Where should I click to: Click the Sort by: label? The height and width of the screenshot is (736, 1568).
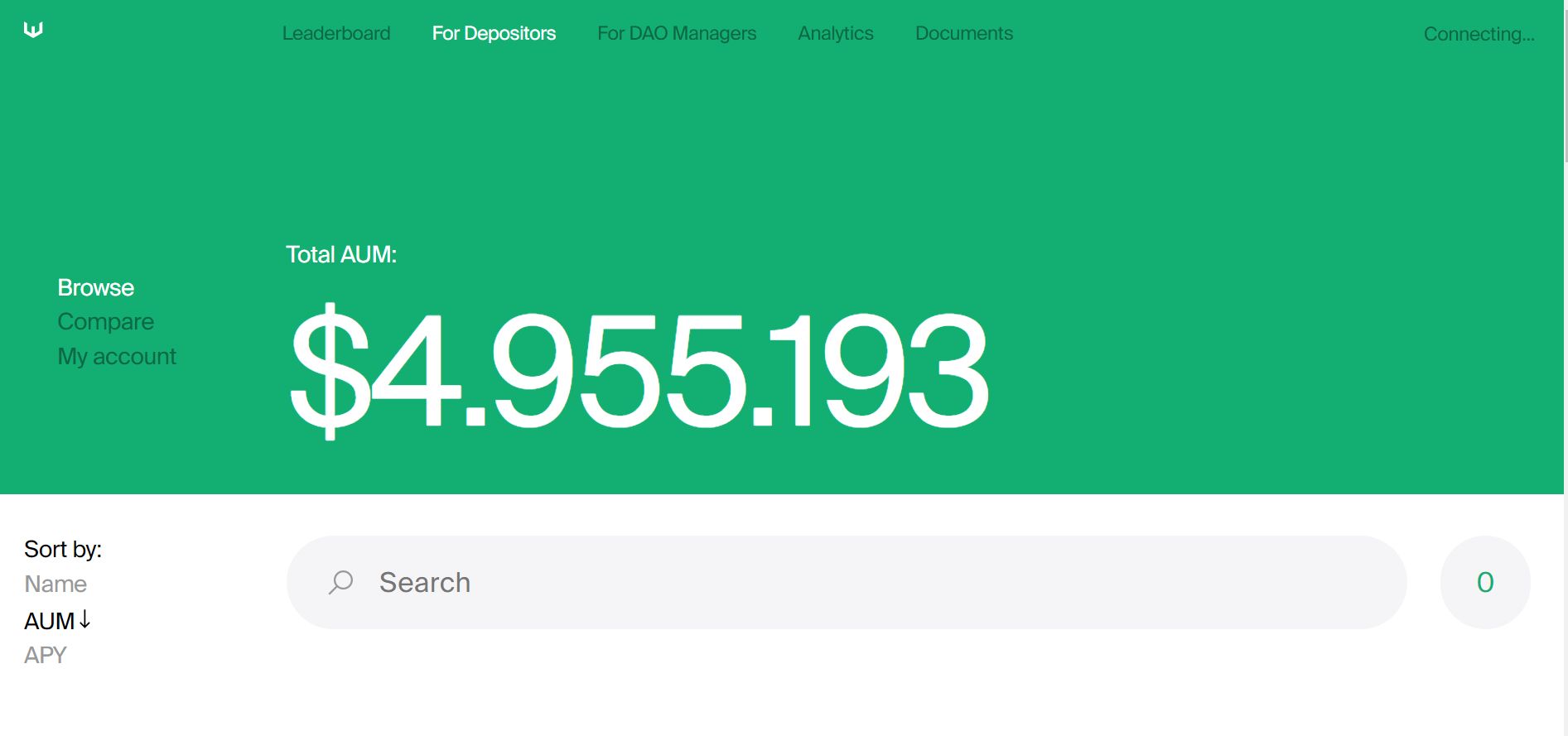[63, 549]
